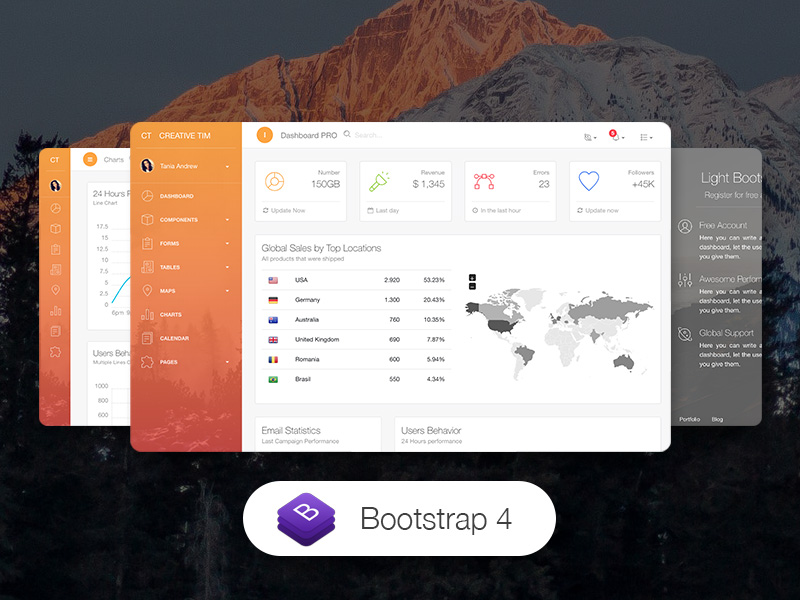This screenshot has height=600, width=800.
Task: Click the CT logo in the sidebar header
Action: pyautogui.click(x=146, y=136)
